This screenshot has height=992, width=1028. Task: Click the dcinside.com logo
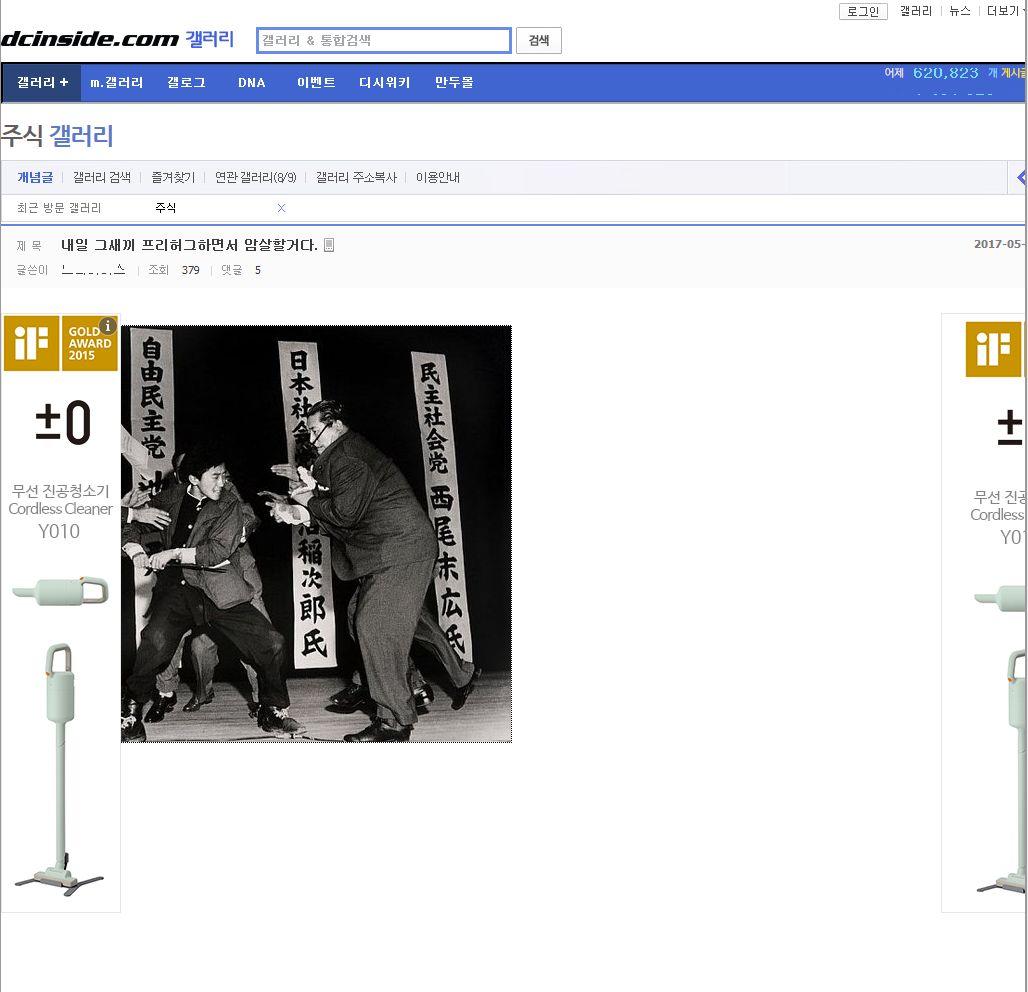[x=90, y=39]
